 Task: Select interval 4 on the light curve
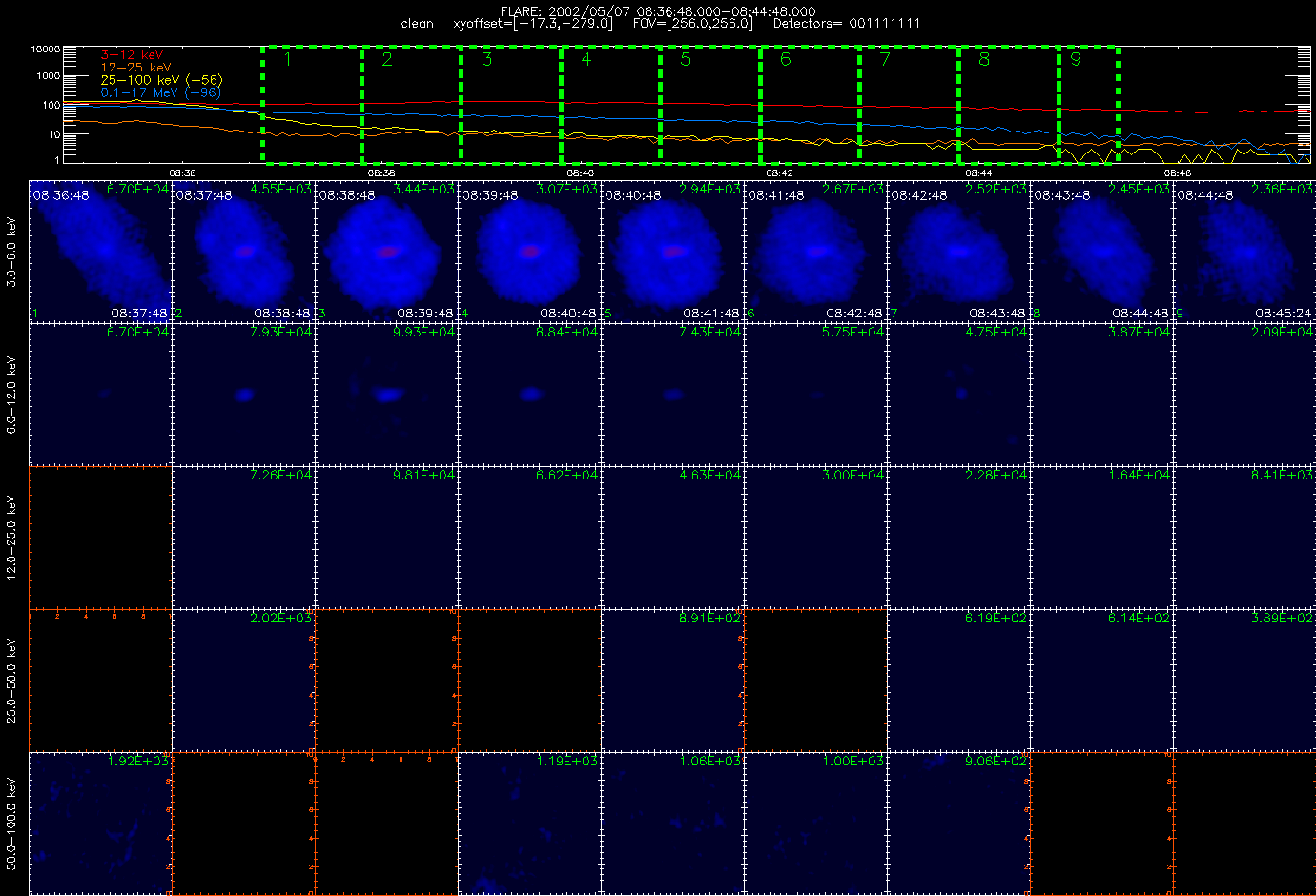click(610, 105)
